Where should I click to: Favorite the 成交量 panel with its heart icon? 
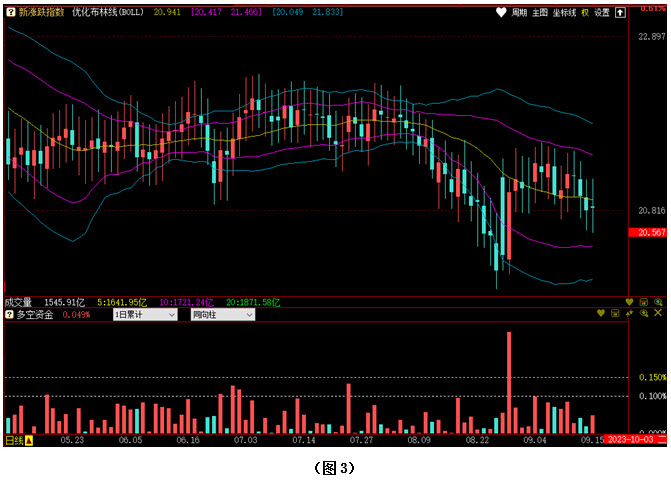(629, 302)
